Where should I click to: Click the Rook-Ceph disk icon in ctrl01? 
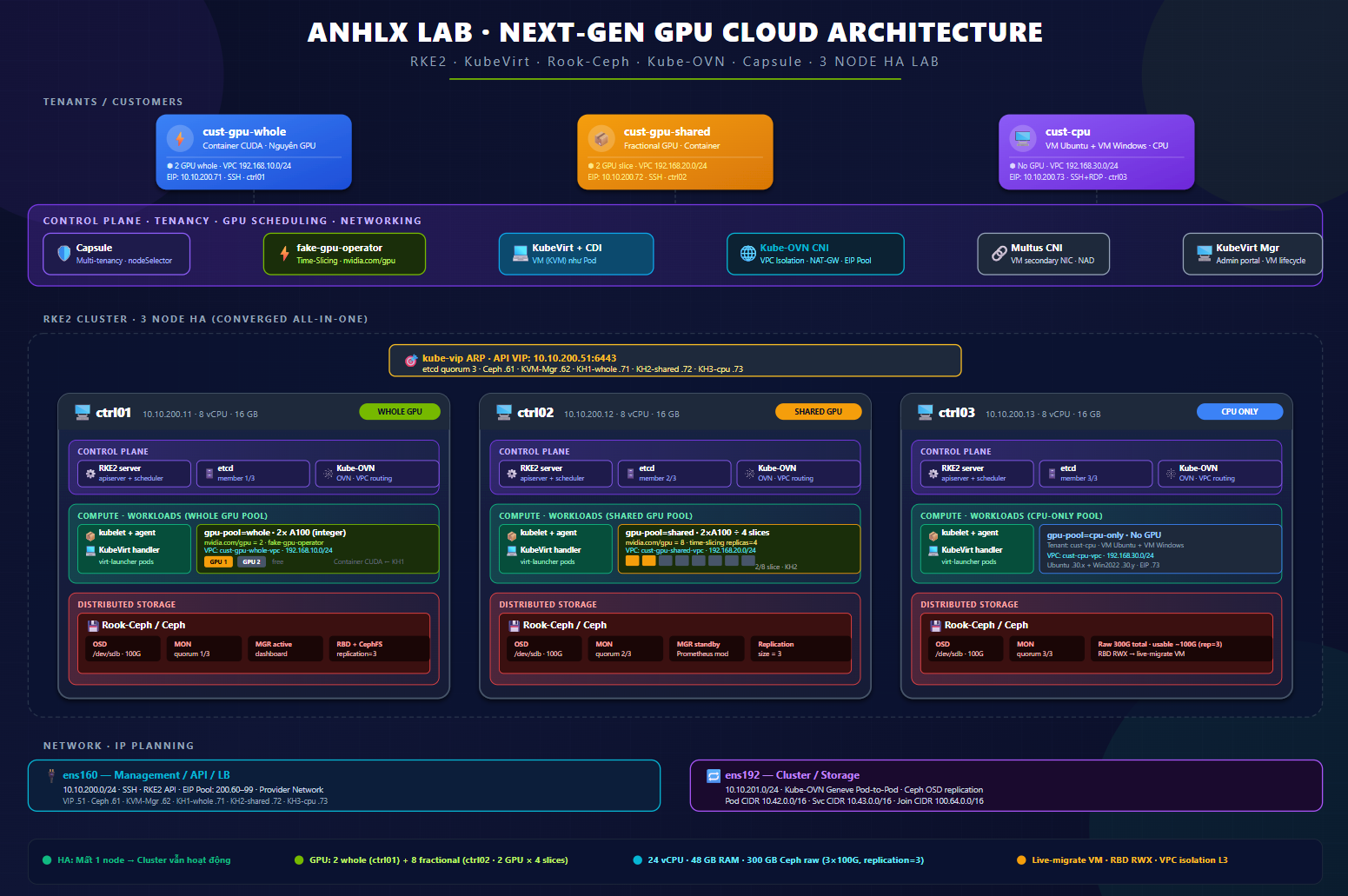click(x=93, y=625)
